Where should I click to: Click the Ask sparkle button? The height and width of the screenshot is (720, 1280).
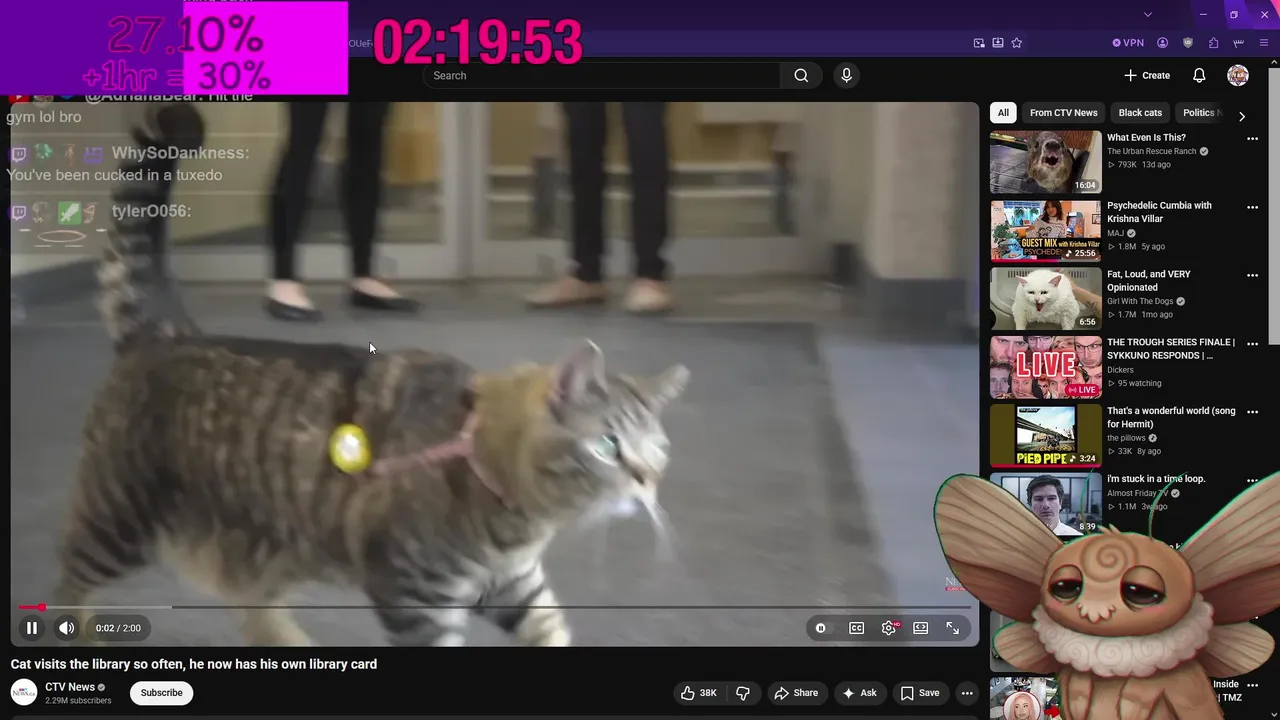coord(859,693)
